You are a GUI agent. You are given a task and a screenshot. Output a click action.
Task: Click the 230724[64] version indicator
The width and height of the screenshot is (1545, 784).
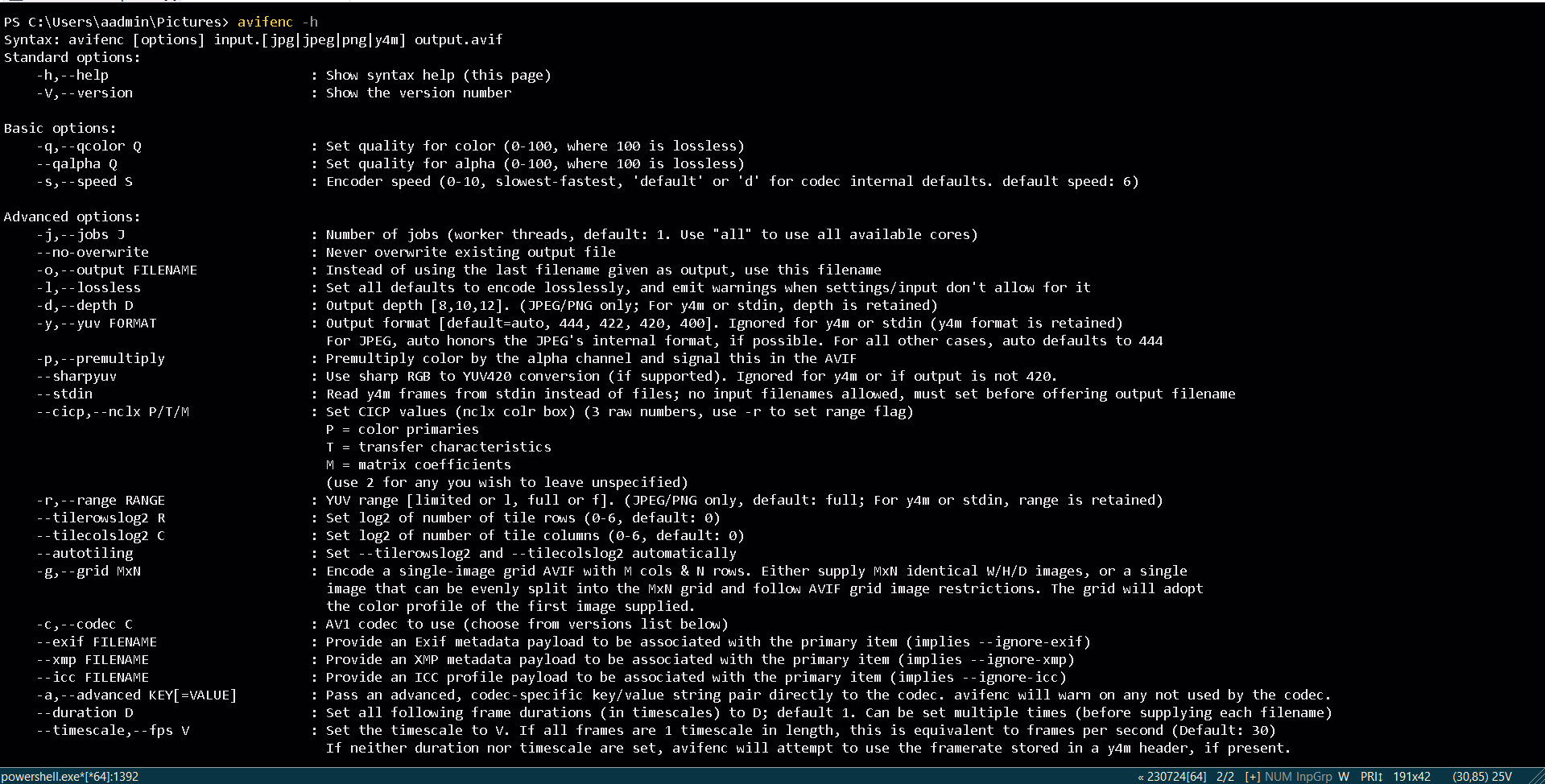click(x=1177, y=777)
